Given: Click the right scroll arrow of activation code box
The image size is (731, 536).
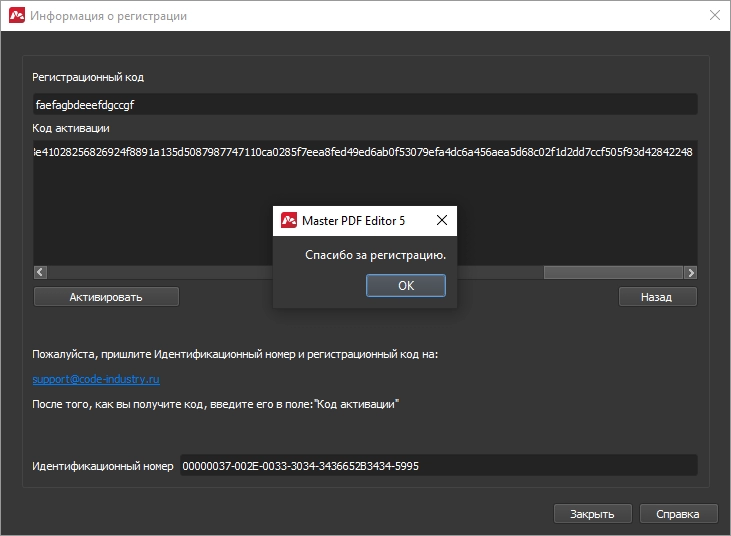Looking at the screenshot, I should 690,272.
